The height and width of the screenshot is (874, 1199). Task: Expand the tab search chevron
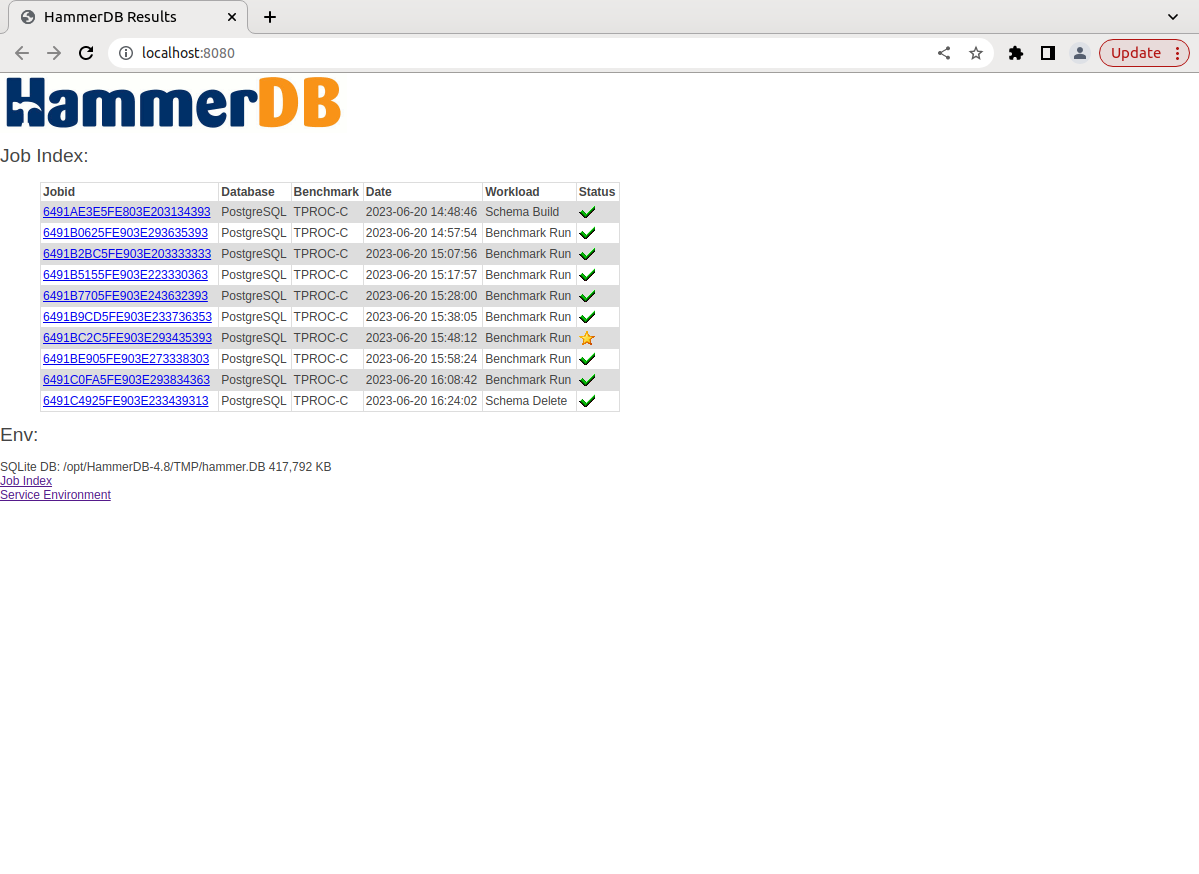[1173, 17]
